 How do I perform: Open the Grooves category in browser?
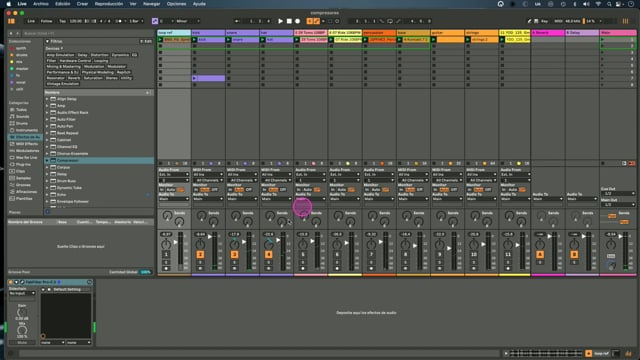coord(20,185)
